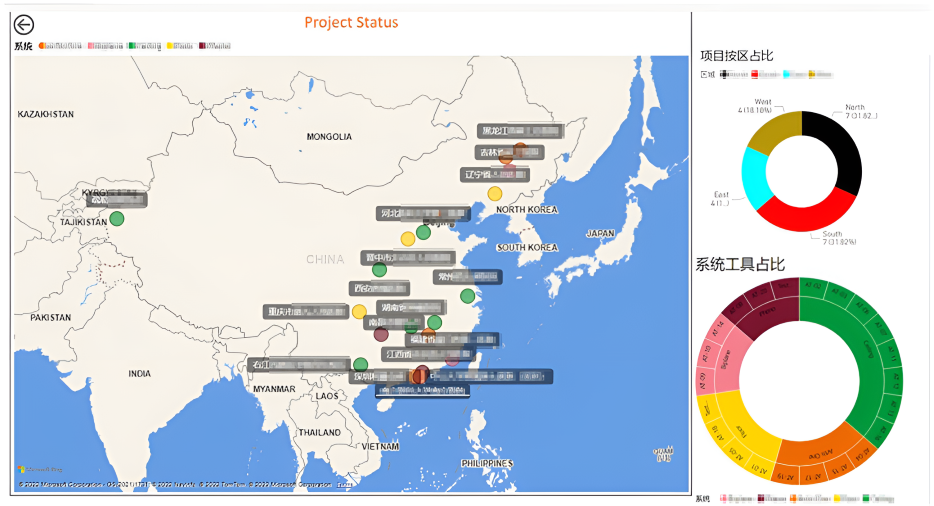Select the red South donut segment

click(806, 210)
